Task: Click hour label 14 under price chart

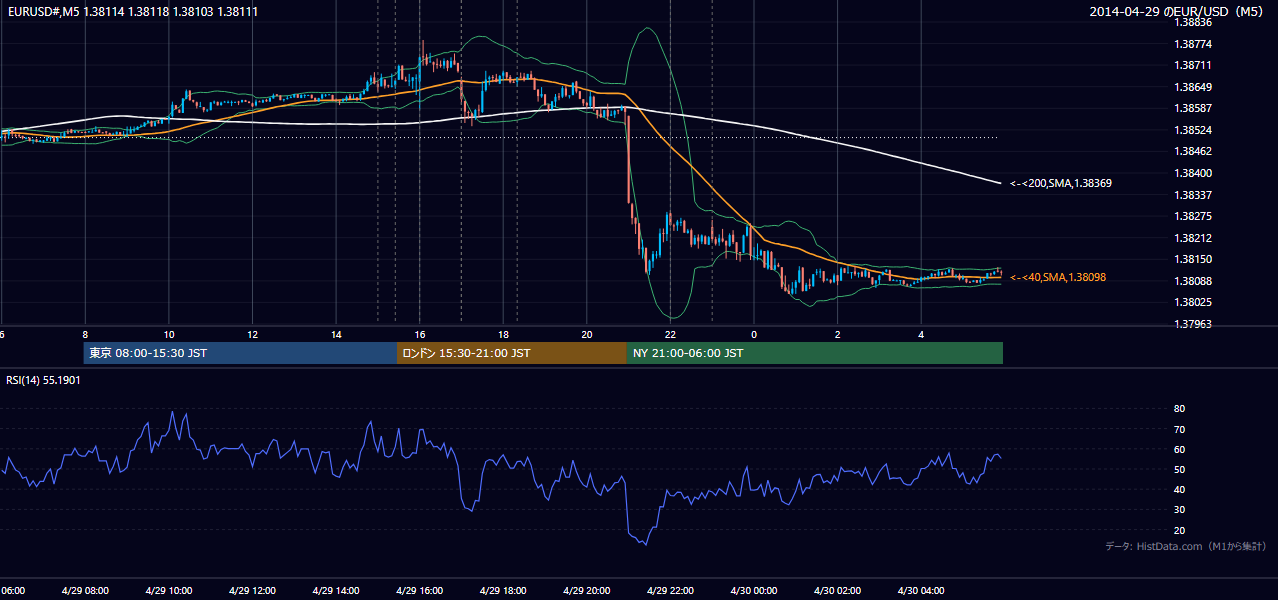Action: click(336, 334)
